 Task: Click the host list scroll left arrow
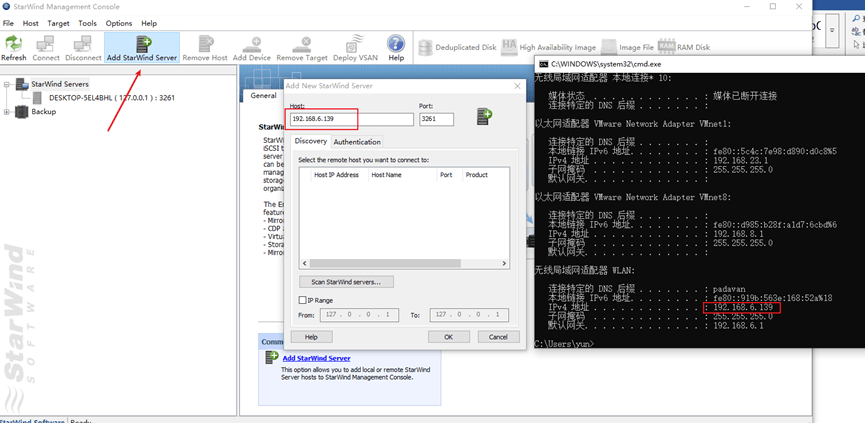pyautogui.click(x=304, y=264)
